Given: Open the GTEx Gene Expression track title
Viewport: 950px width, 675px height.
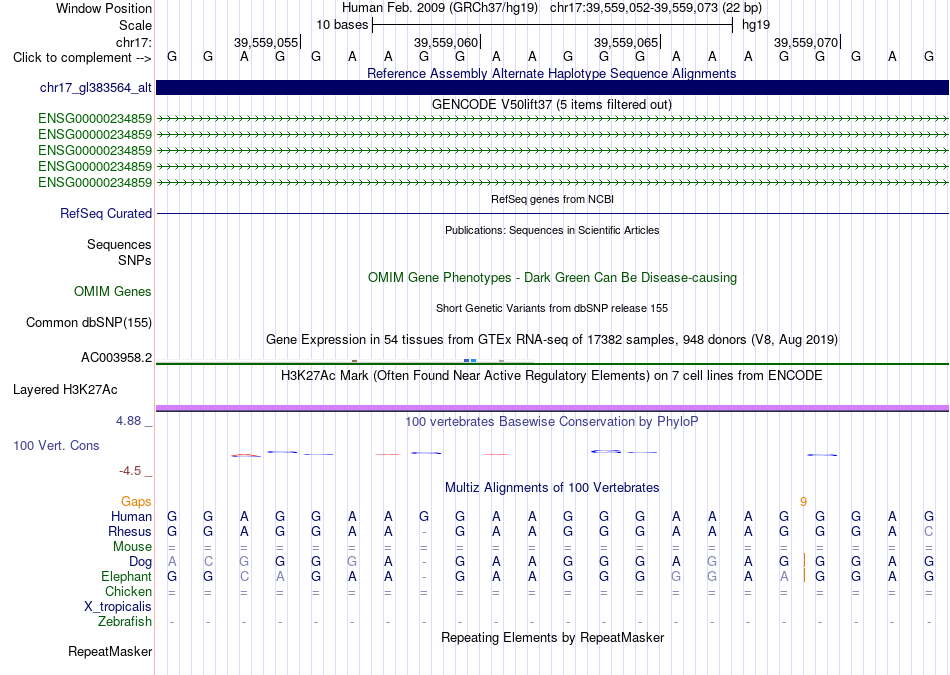Looking at the screenshot, I should click(552, 339).
